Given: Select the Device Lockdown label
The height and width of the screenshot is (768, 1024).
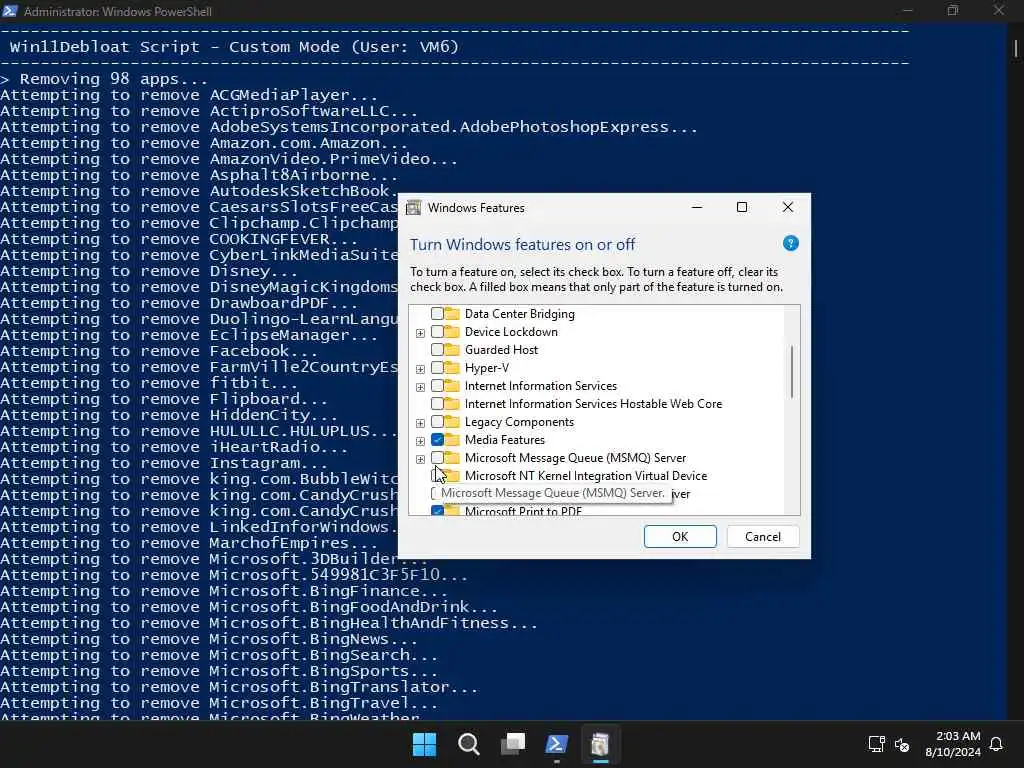Looking at the screenshot, I should 511,332.
